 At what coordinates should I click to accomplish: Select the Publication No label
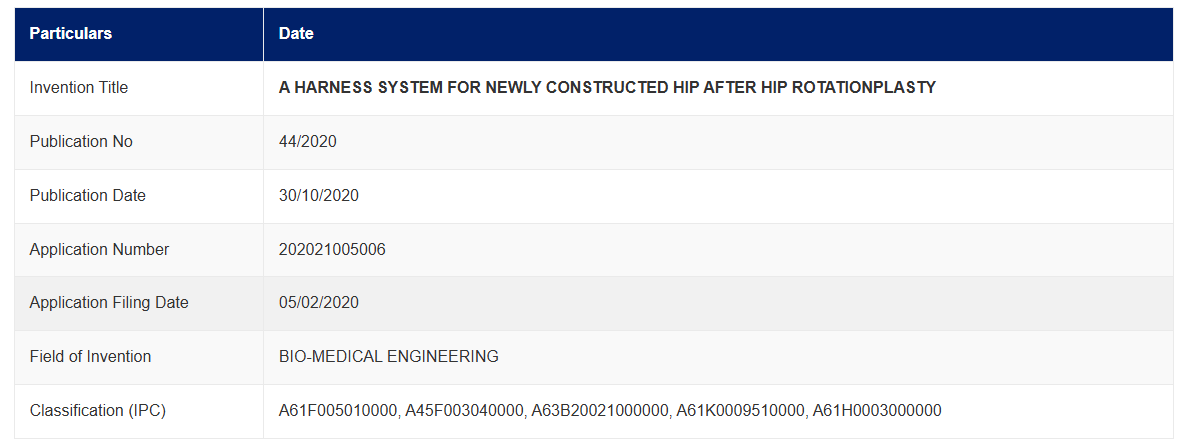pos(81,142)
